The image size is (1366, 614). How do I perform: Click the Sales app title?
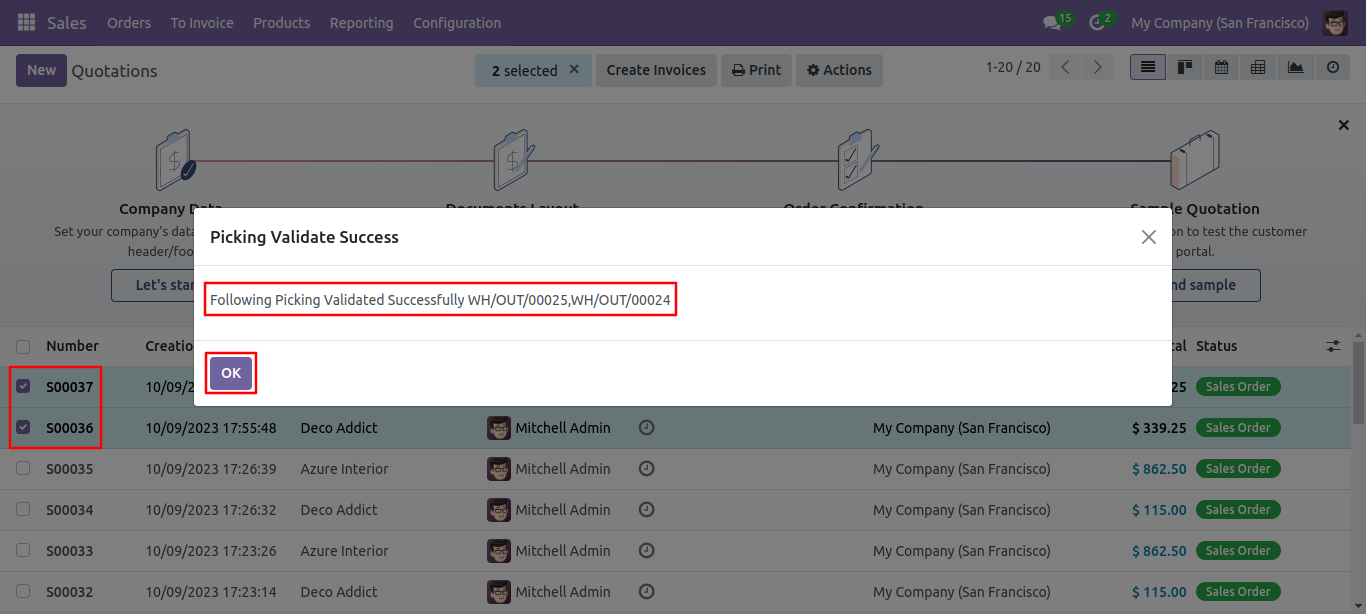pyautogui.click(x=67, y=22)
